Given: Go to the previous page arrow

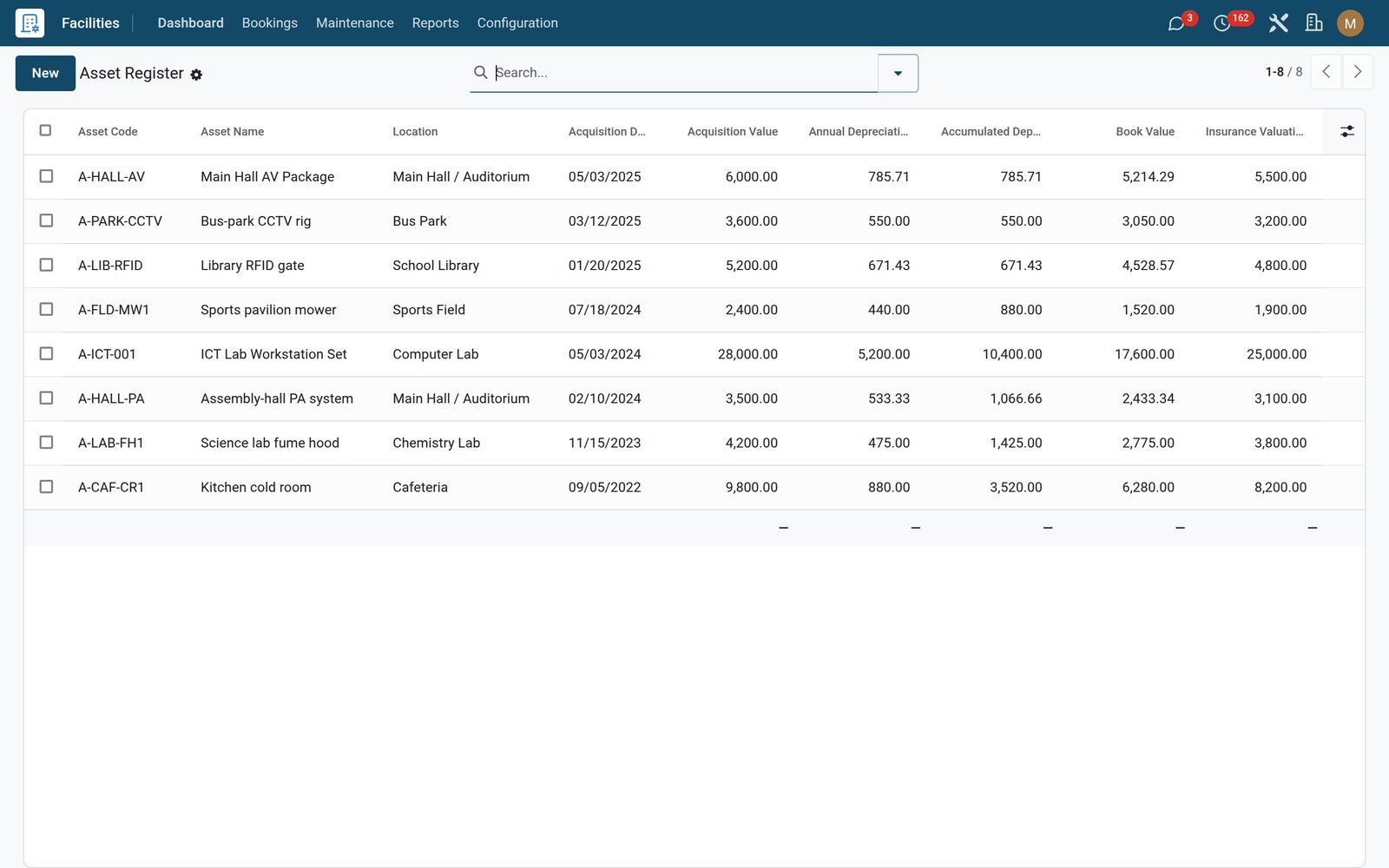Looking at the screenshot, I should [x=1326, y=72].
